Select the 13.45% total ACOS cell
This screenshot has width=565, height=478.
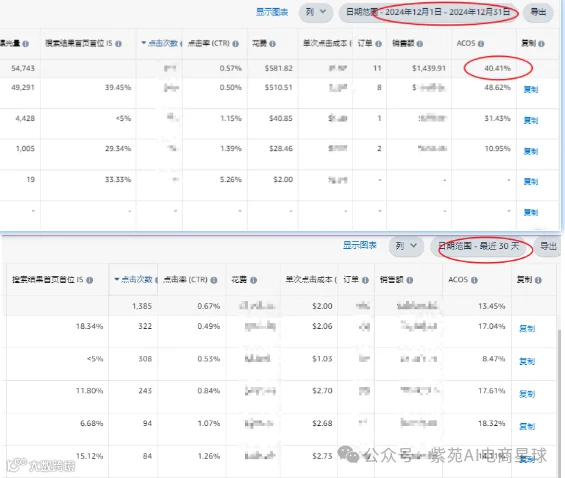click(491, 306)
